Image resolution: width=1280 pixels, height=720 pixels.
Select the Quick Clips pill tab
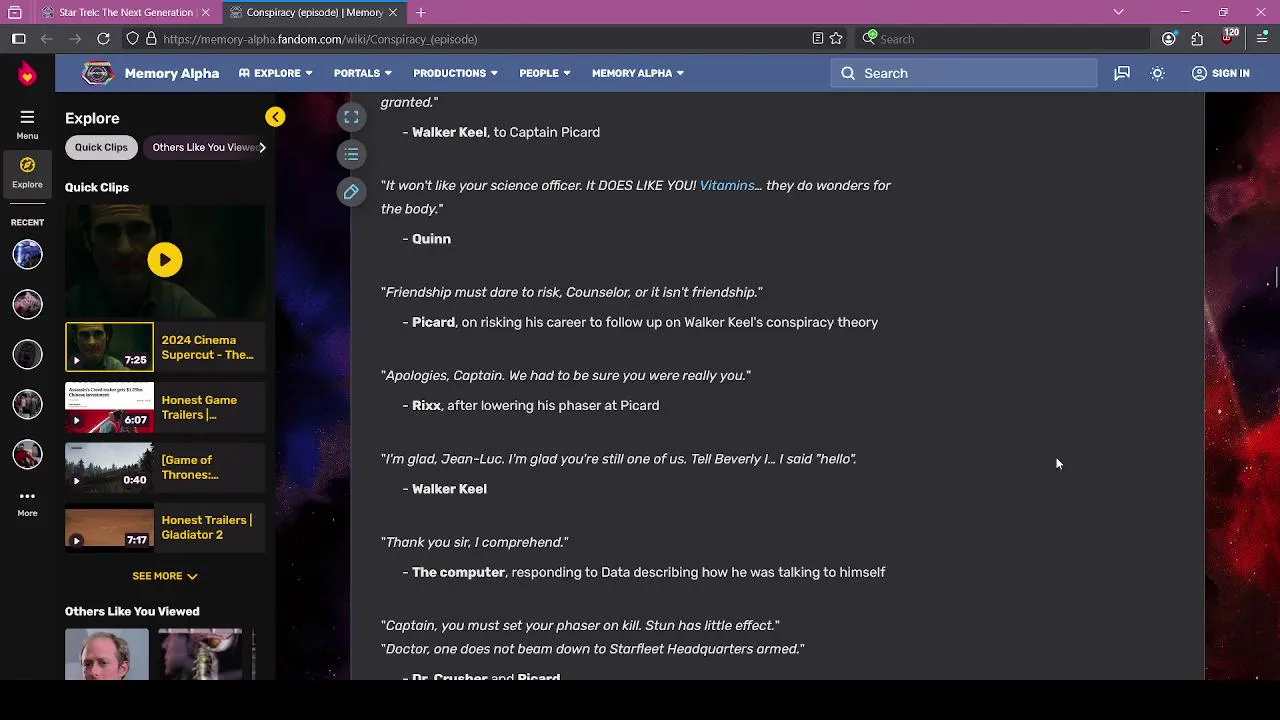pos(101,147)
